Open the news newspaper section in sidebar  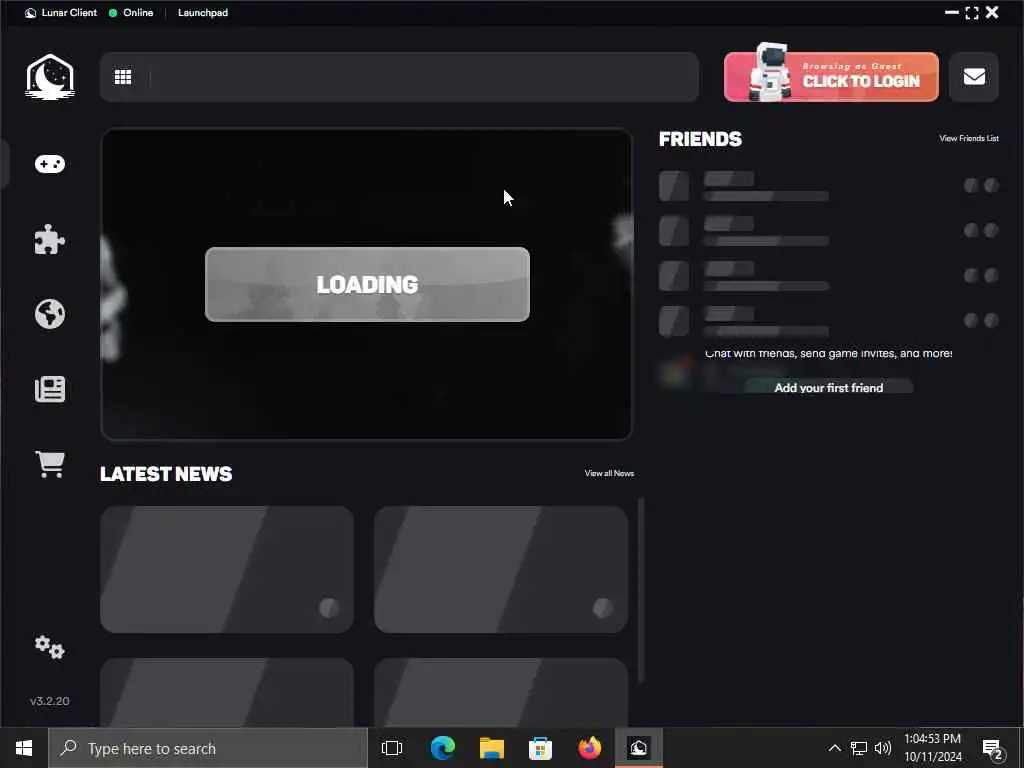point(50,389)
